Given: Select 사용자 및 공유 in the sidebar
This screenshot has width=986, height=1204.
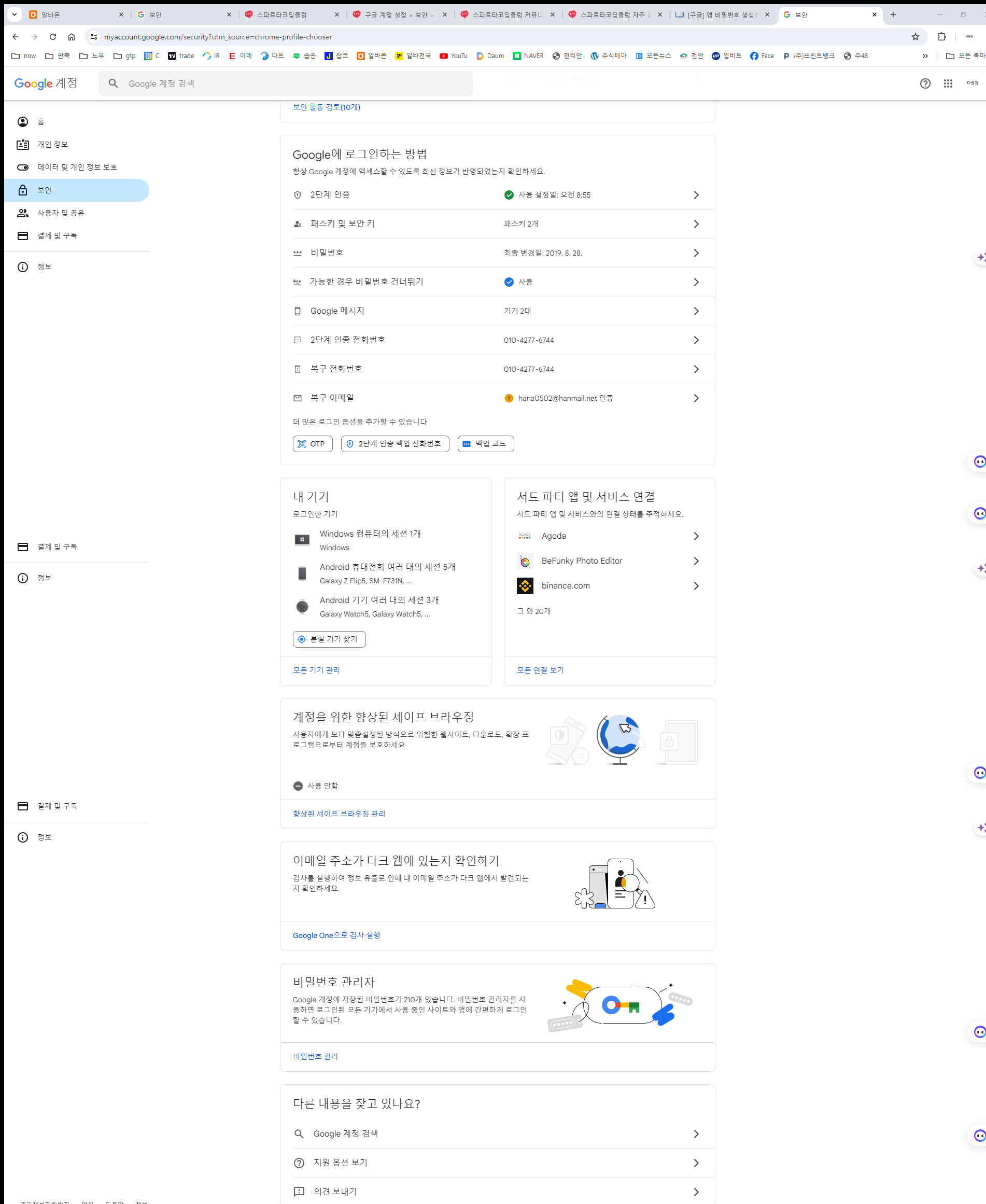Looking at the screenshot, I should [77, 213].
